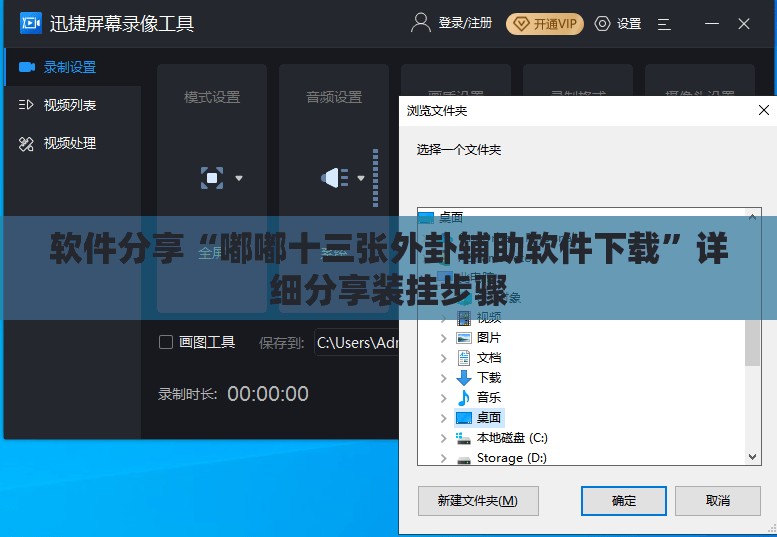Click the 图片 folder picture icon
777x537 pixels.
(x=464, y=338)
